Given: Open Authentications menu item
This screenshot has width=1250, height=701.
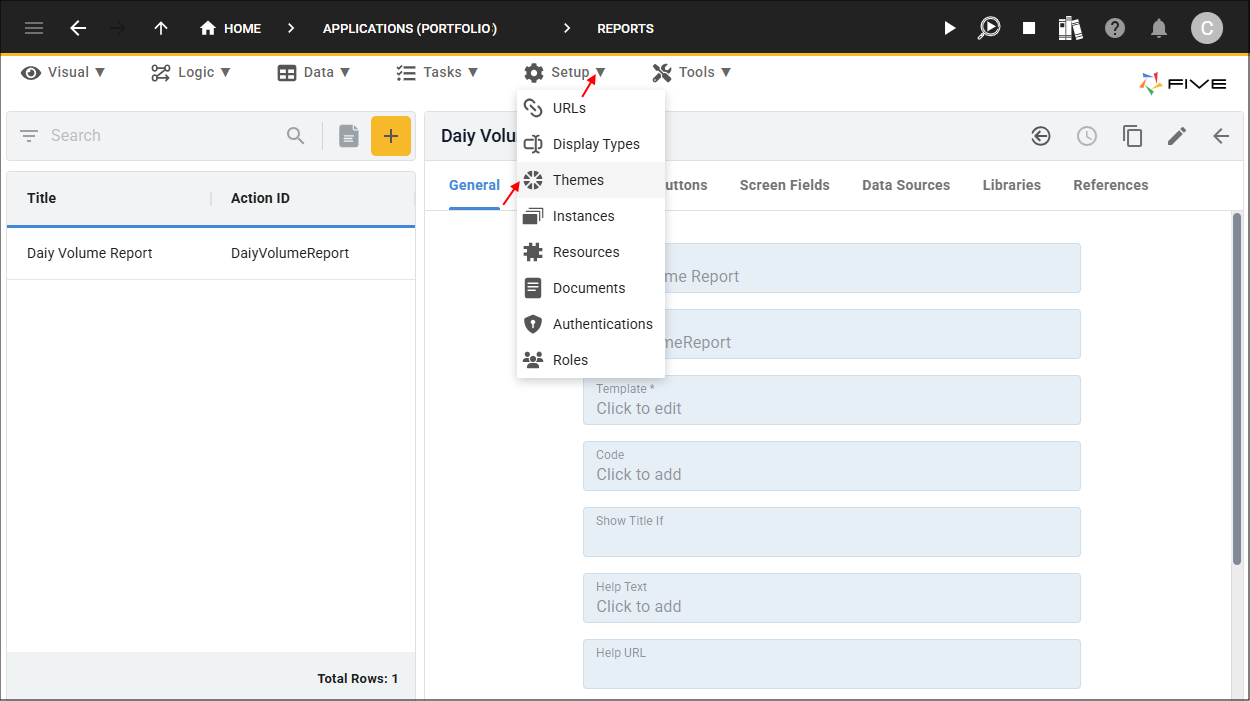Looking at the screenshot, I should tap(591, 324).
